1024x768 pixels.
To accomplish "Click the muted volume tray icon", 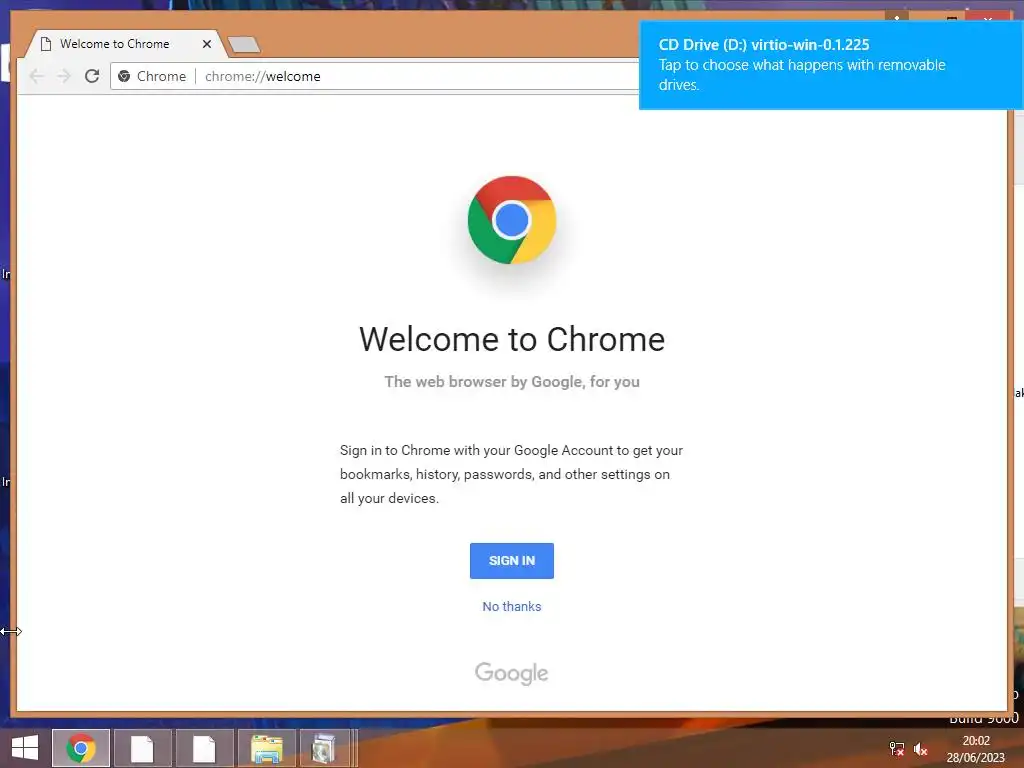I will click(x=921, y=749).
